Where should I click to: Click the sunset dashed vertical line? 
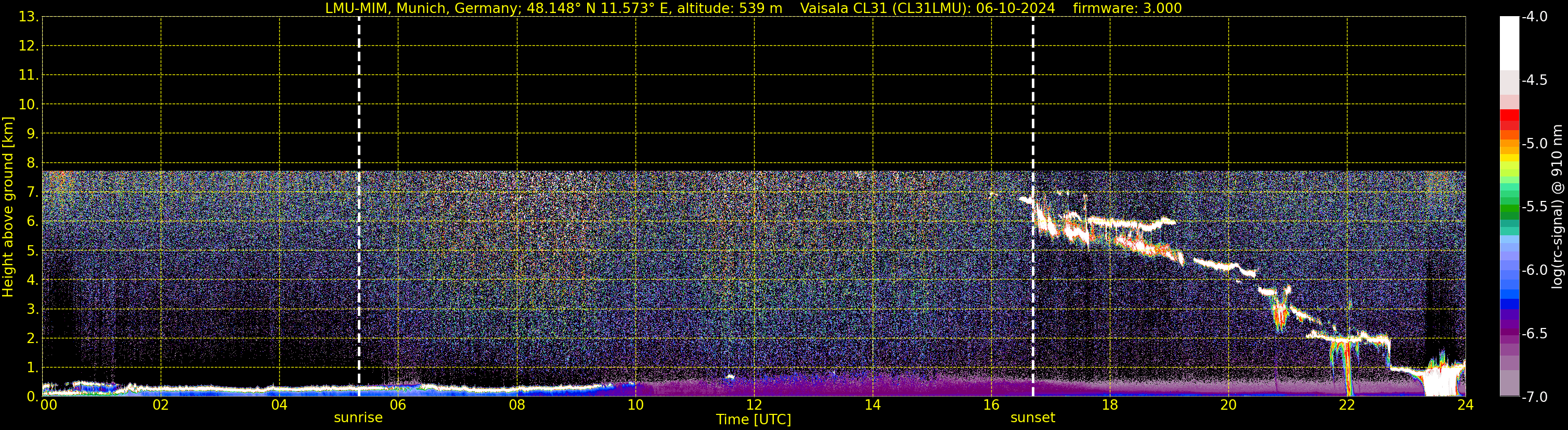tap(1033, 206)
